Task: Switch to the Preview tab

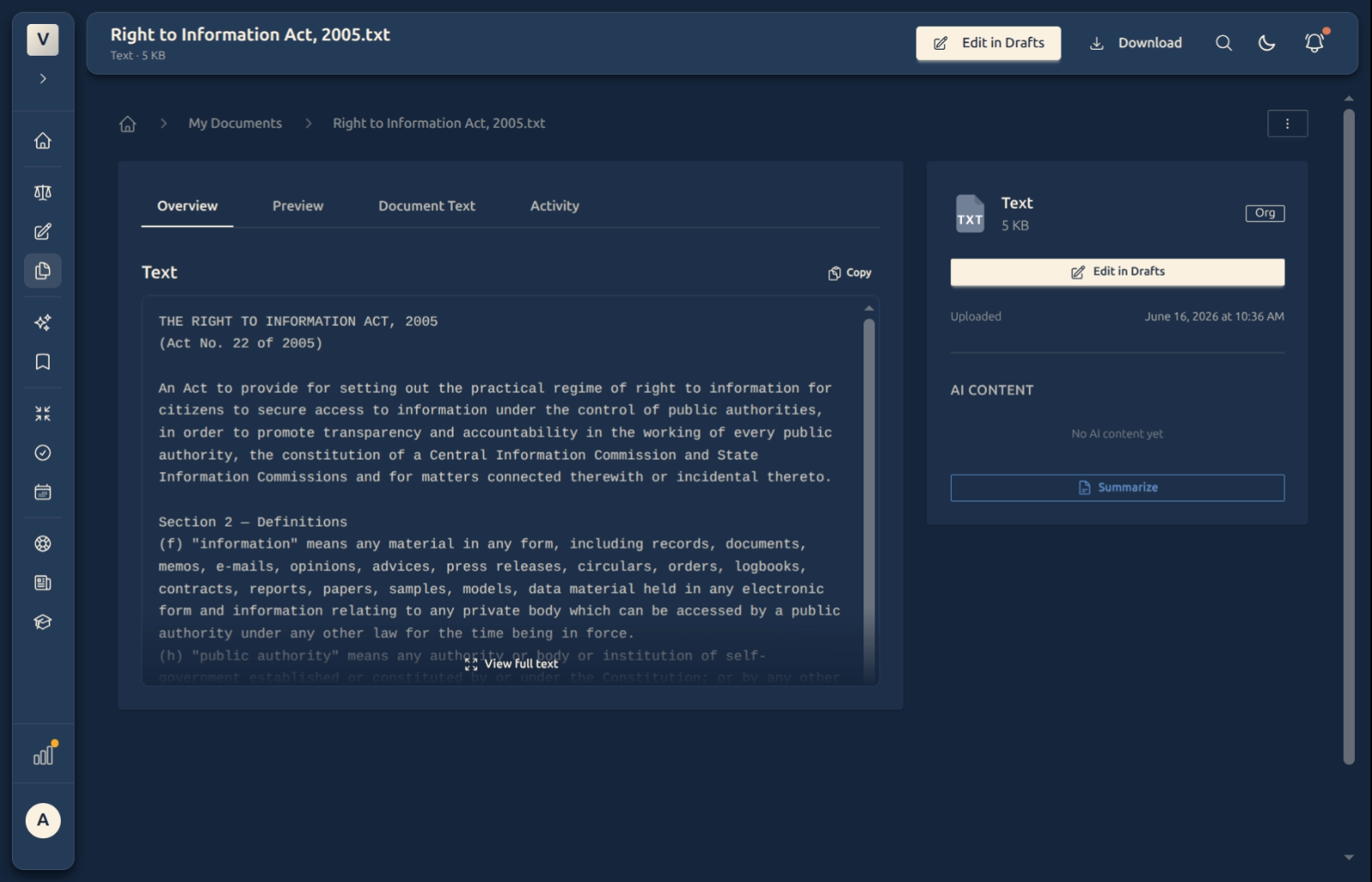Action: (x=298, y=206)
